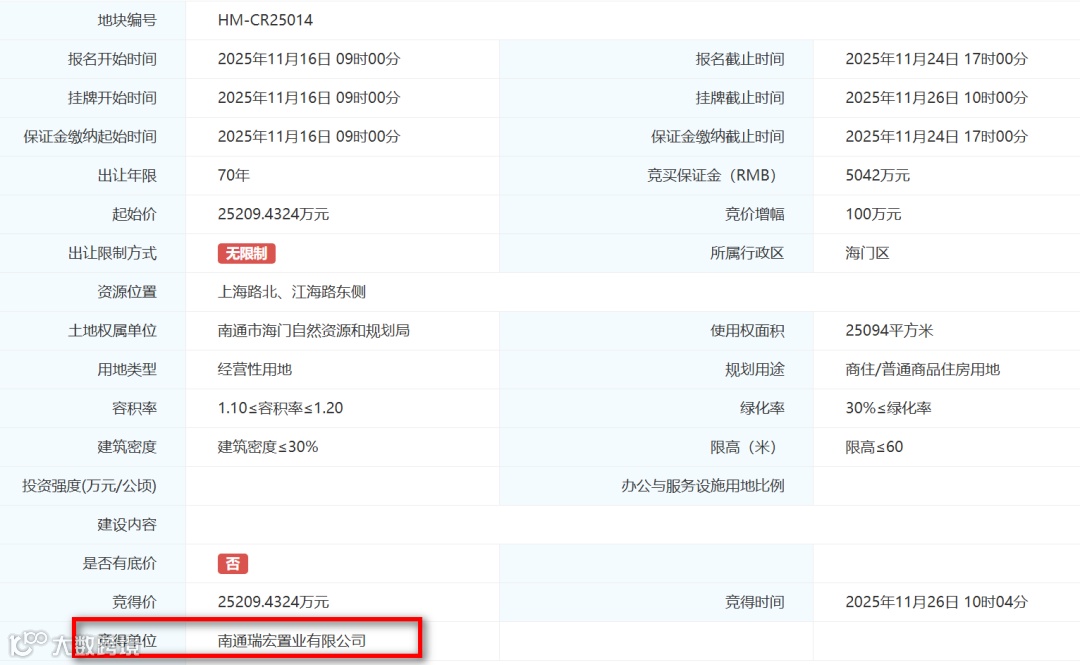Image resolution: width=1080 pixels, height=665 pixels.
Task: Click the 建筑密度 row label
Action: pyautogui.click(x=127, y=447)
